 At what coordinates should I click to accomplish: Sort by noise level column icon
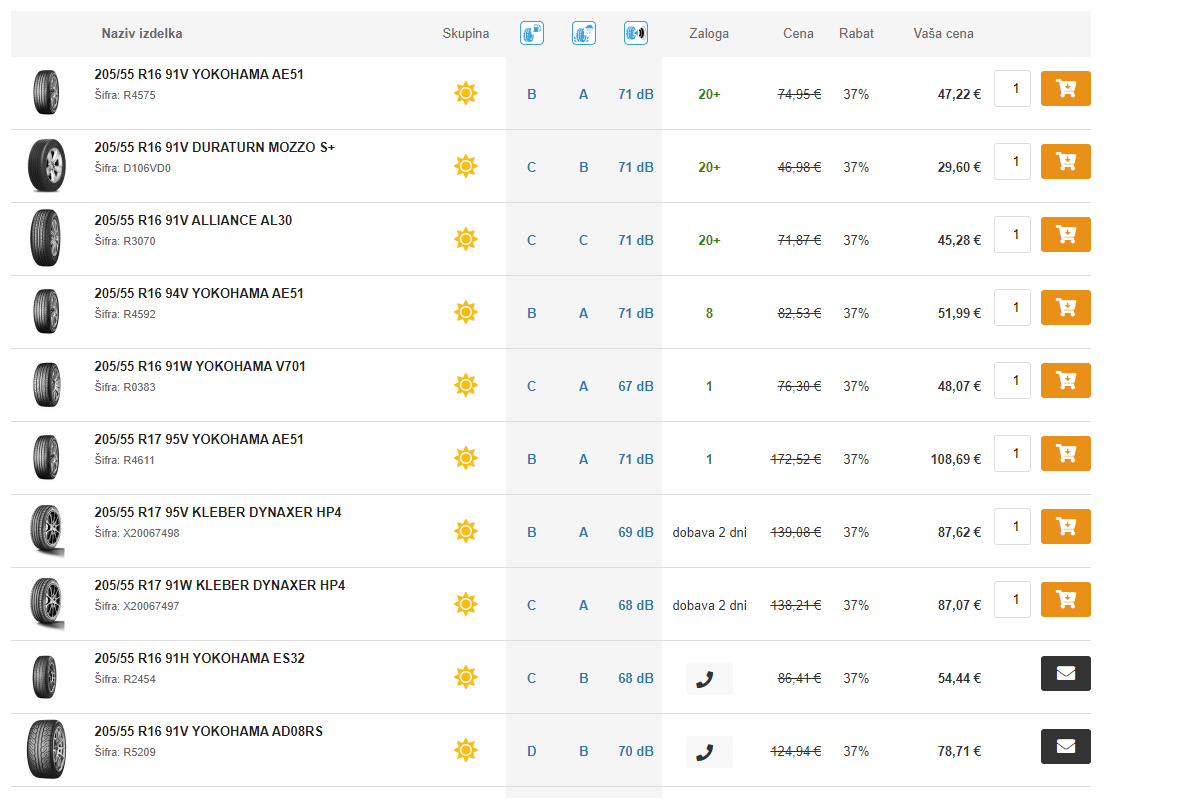pyautogui.click(x=636, y=33)
